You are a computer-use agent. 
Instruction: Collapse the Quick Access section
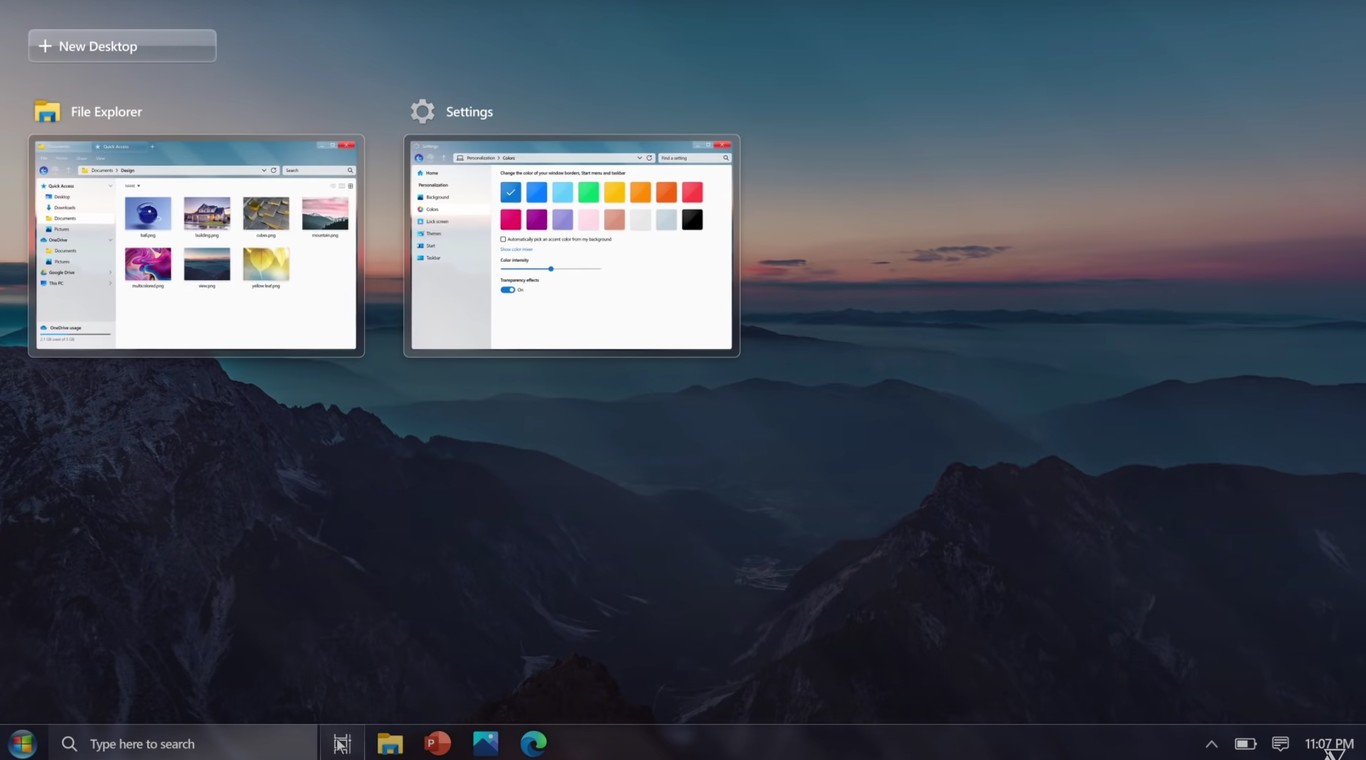pyautogui.click(x=110, y=186)
